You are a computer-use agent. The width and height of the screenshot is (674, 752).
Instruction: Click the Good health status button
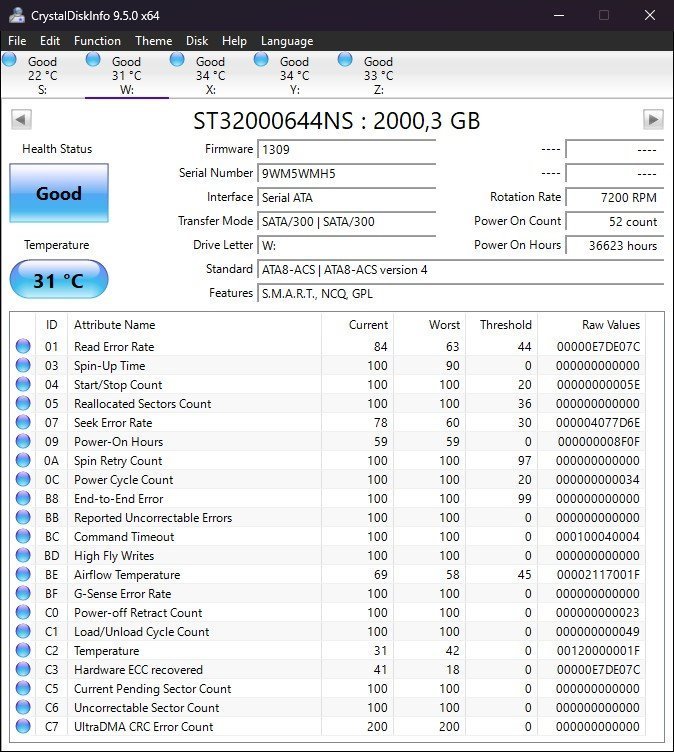tap(58, 194)
